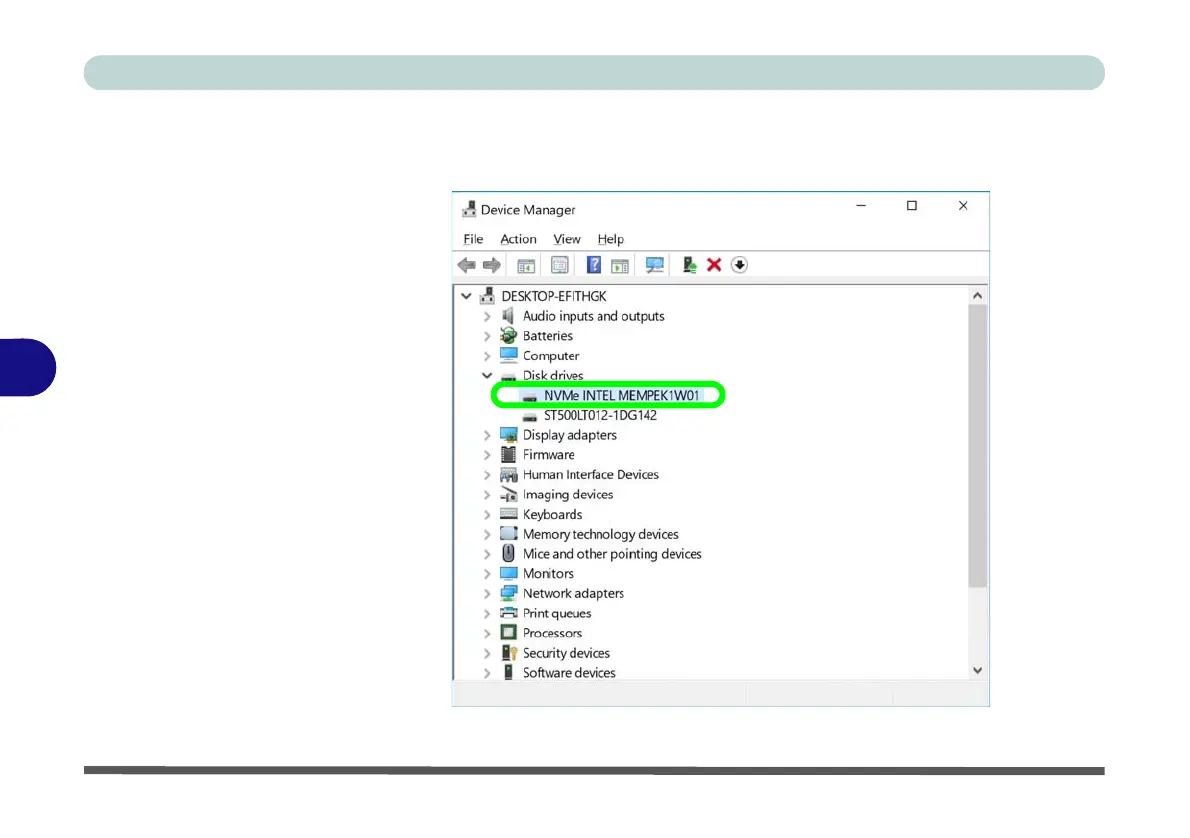
Task: Click the Batteries category icon
Action: pyautogui.click(x=508, y=336)
